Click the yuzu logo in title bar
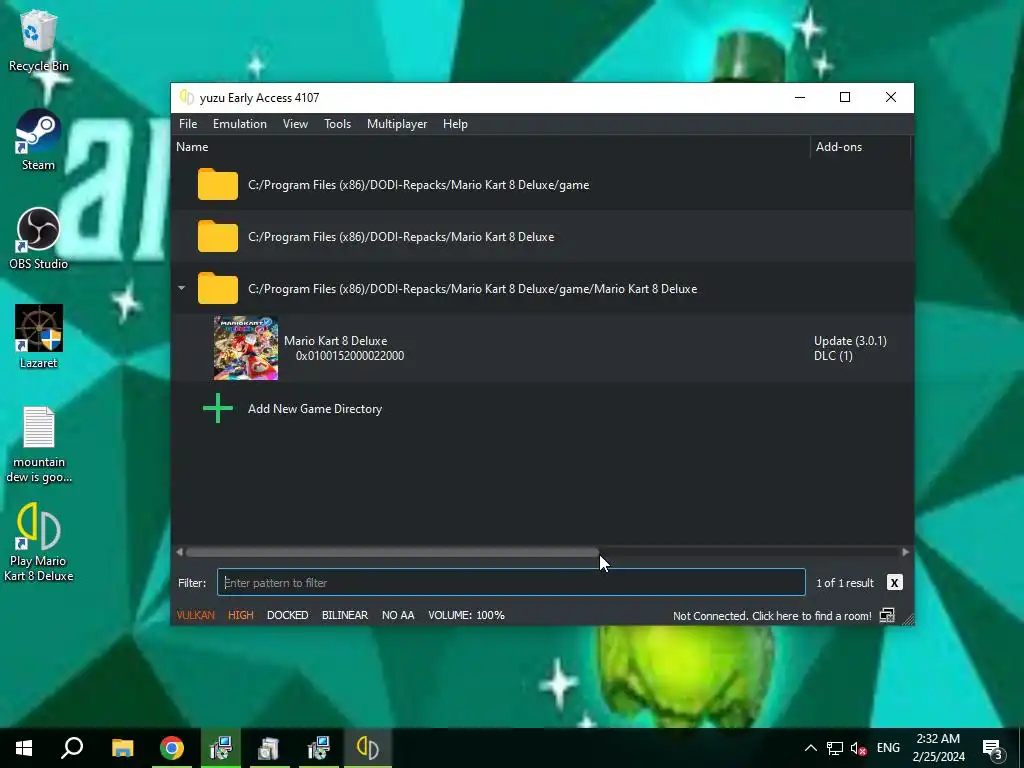The image size is (1024, 768). pyautogui.click(x=187, y=97)
